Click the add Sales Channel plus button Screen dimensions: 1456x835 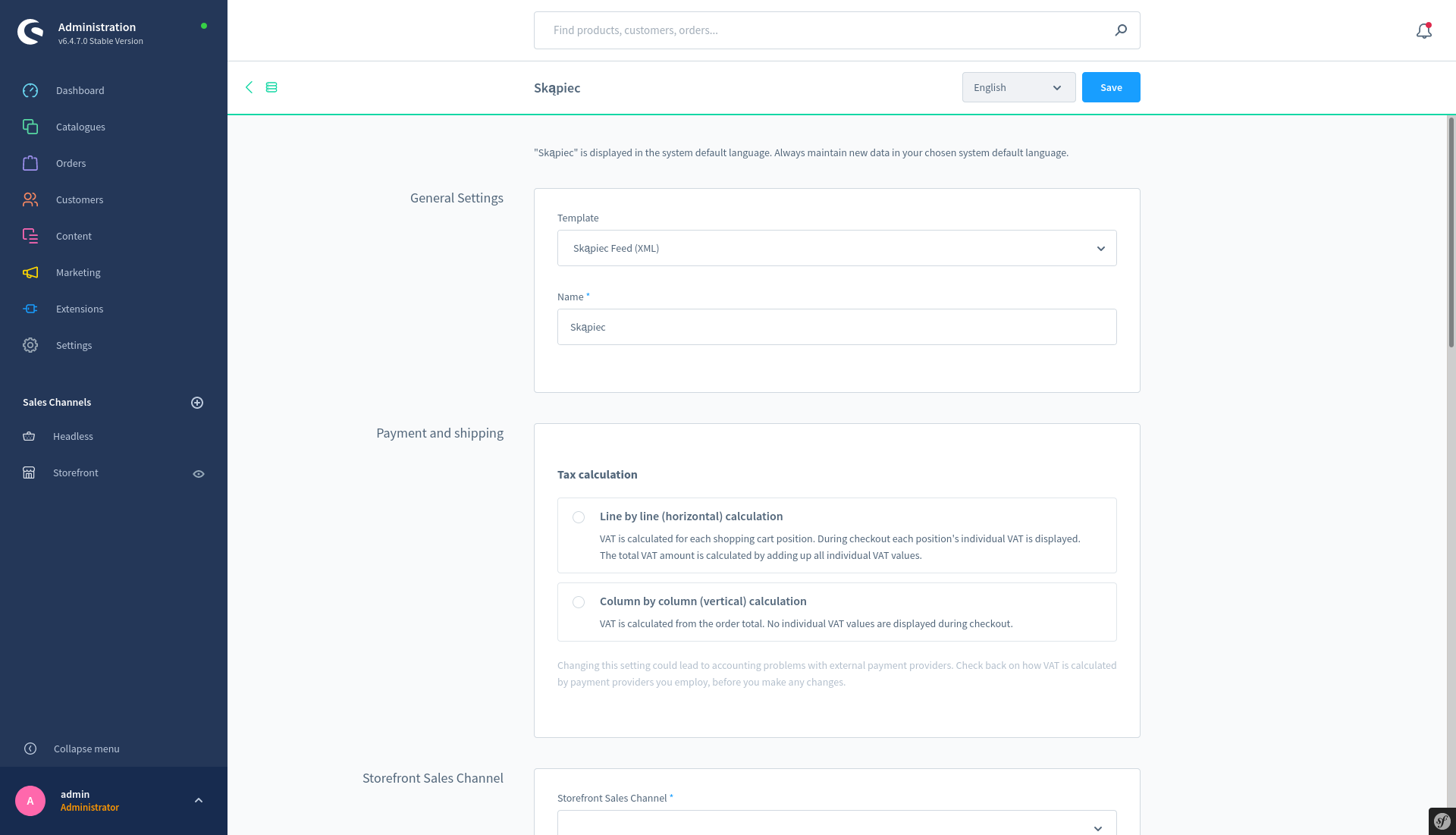coord(197,402)
